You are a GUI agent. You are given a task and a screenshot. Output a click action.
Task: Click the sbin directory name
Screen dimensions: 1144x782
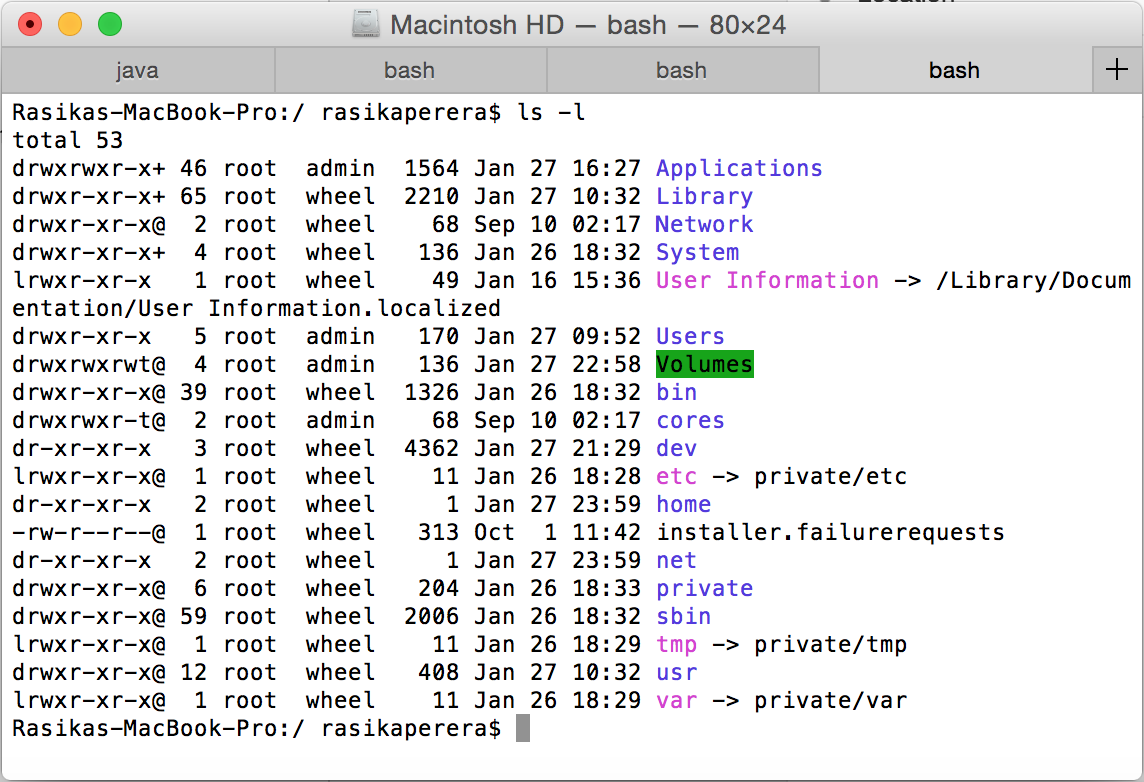[684, 616]
